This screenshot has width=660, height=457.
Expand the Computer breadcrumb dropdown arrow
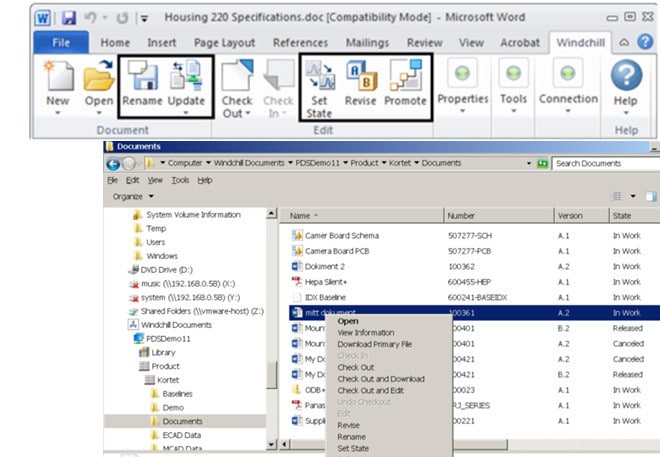208,163
